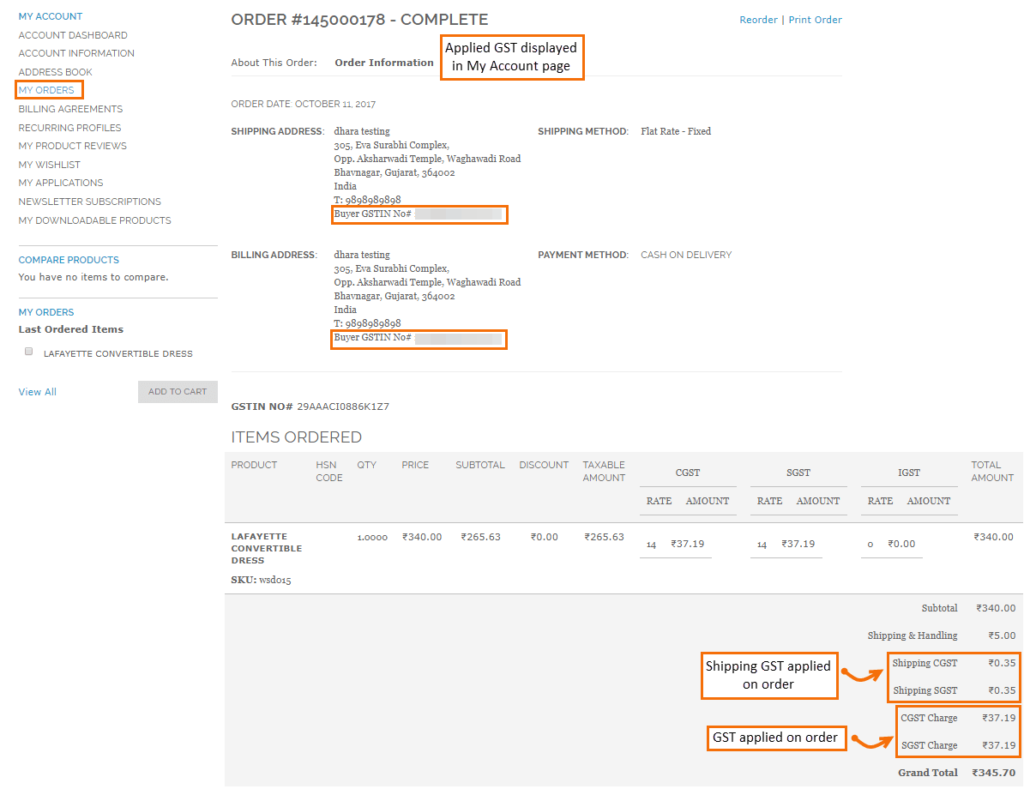This screenshot has width=1024, height=789.
Task: Open the Address Book
Action: [x=54, y=71]
